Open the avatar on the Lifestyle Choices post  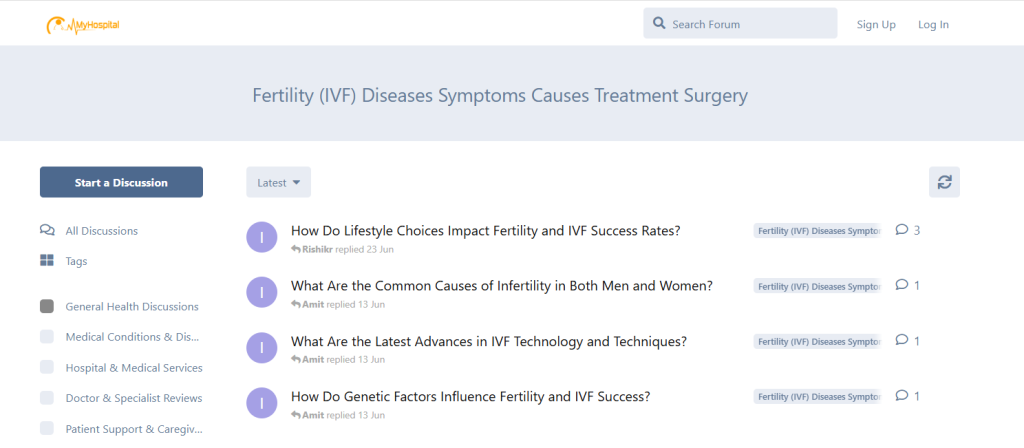pyautogui.click(x=261, y=237)
